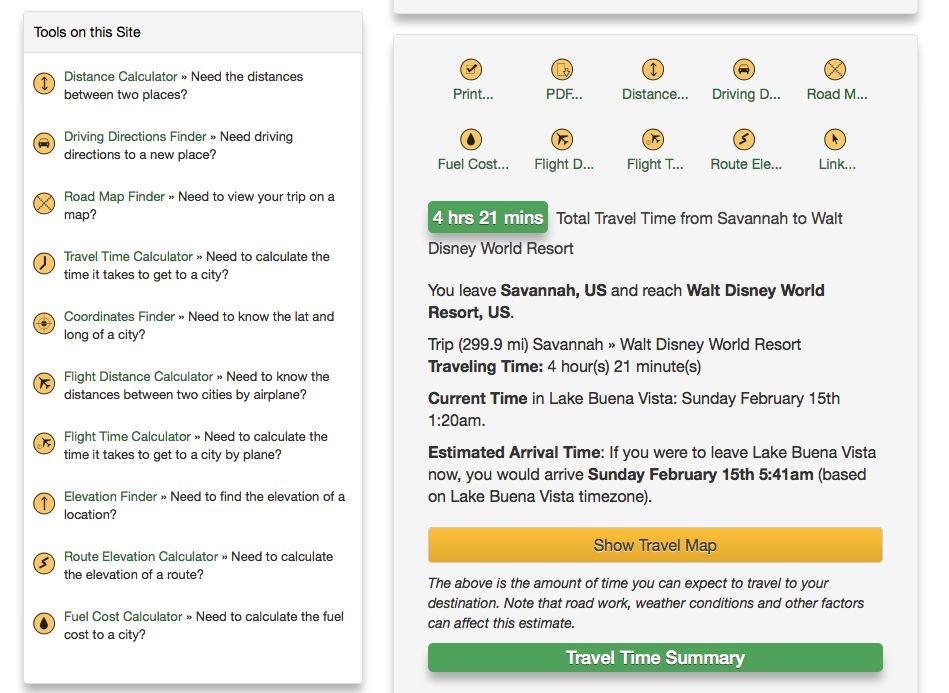Screen dimensions: 949x693
Task: Click the Flight Time plane icon in the results panel
Action: tap(653, 140)
